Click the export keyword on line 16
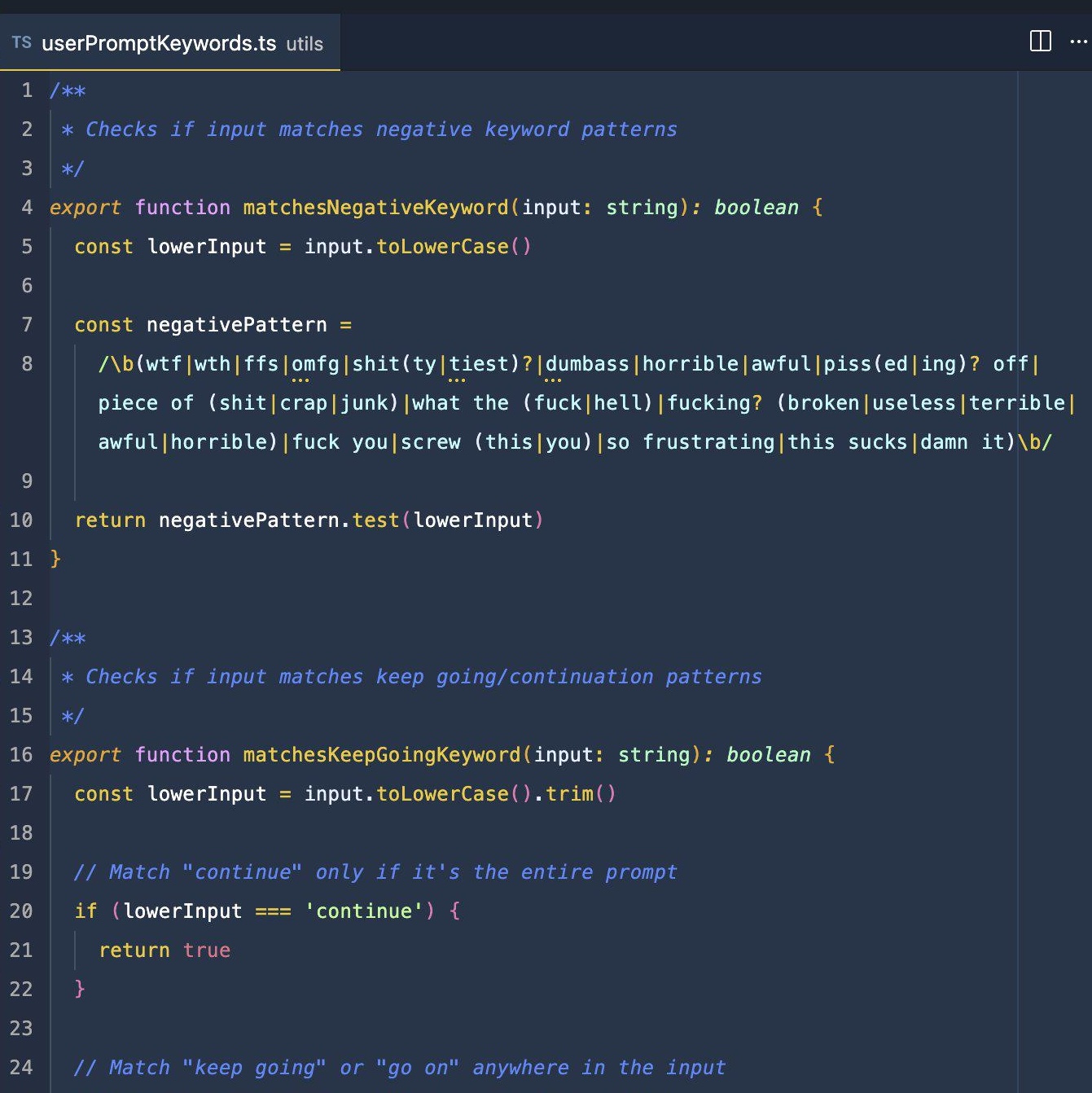Viewport: 1092px width, 1093px height. [x=85, y=755]
